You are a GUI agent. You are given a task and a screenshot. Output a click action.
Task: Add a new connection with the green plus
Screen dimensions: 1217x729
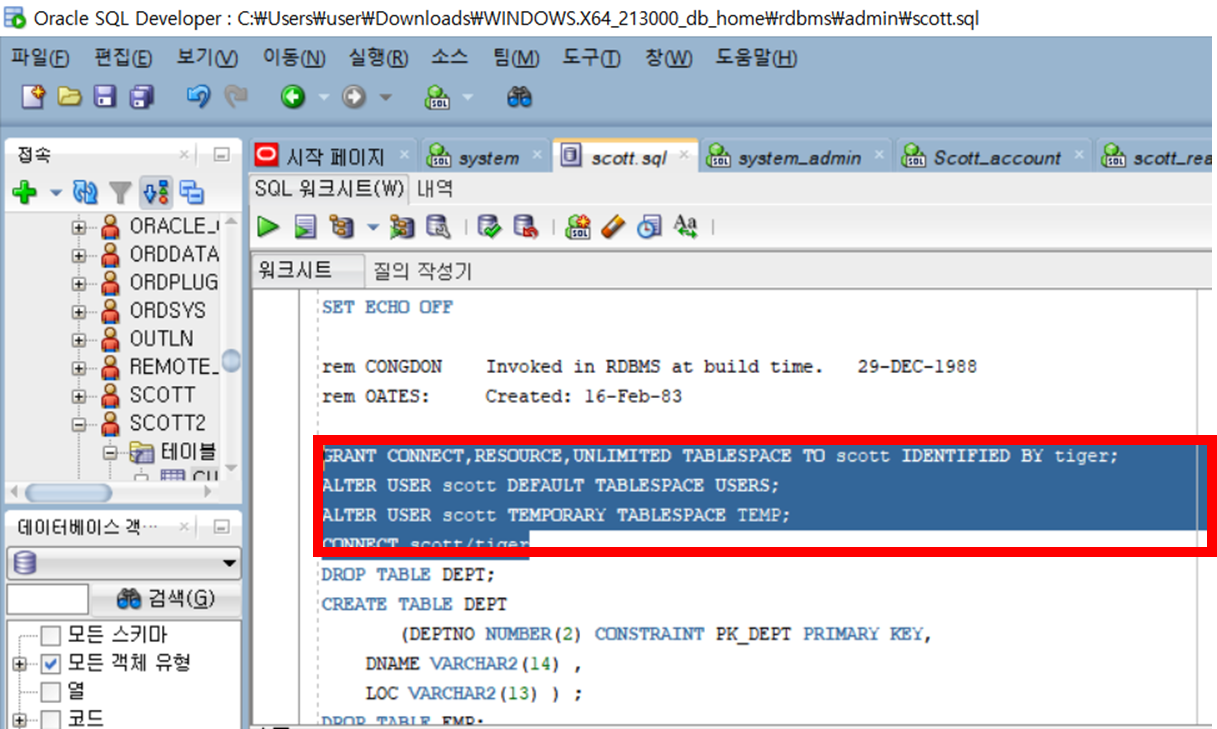click(24, 191)
